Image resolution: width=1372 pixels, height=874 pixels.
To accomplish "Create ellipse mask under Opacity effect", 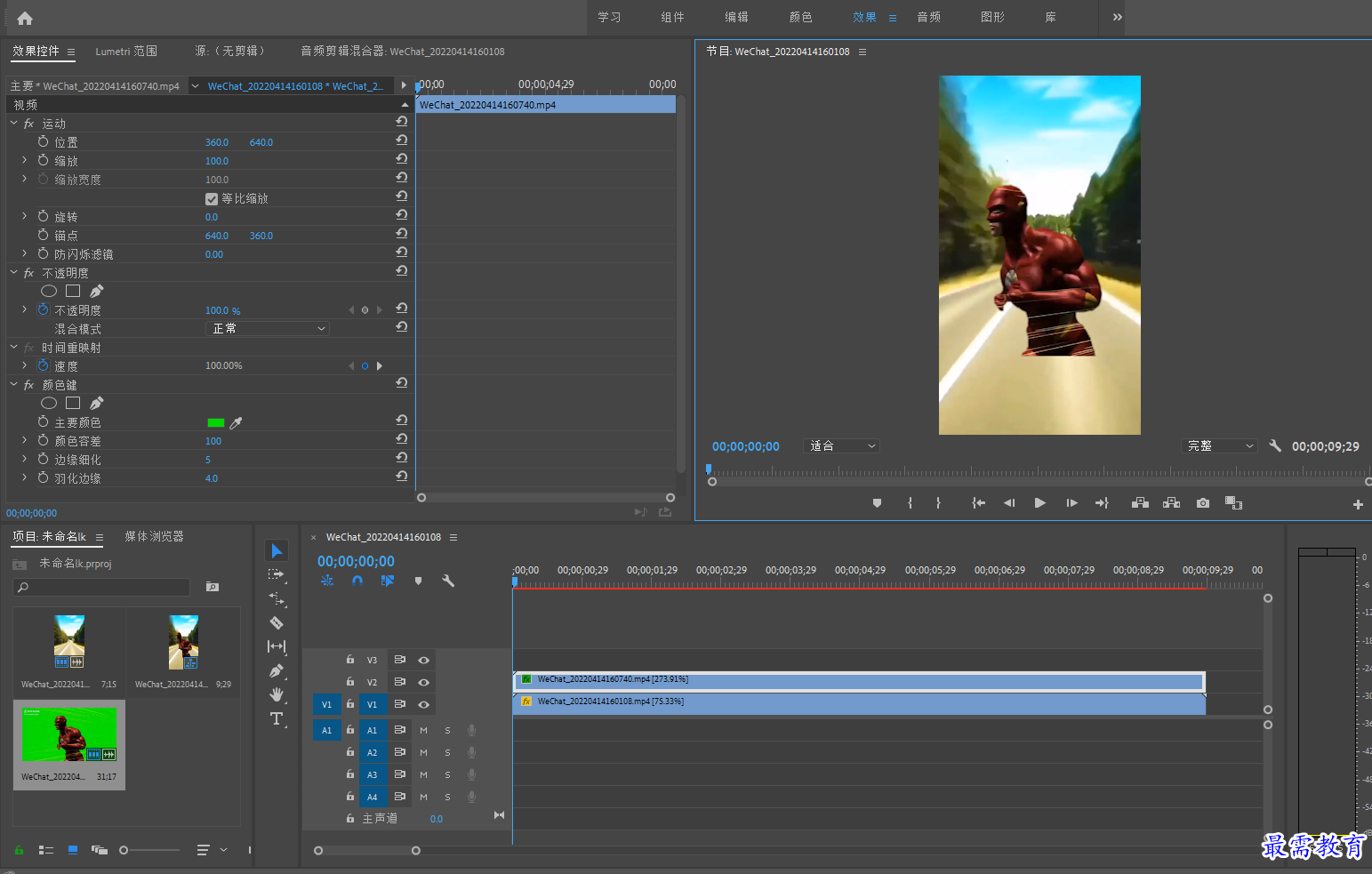I will coord(49,291).
